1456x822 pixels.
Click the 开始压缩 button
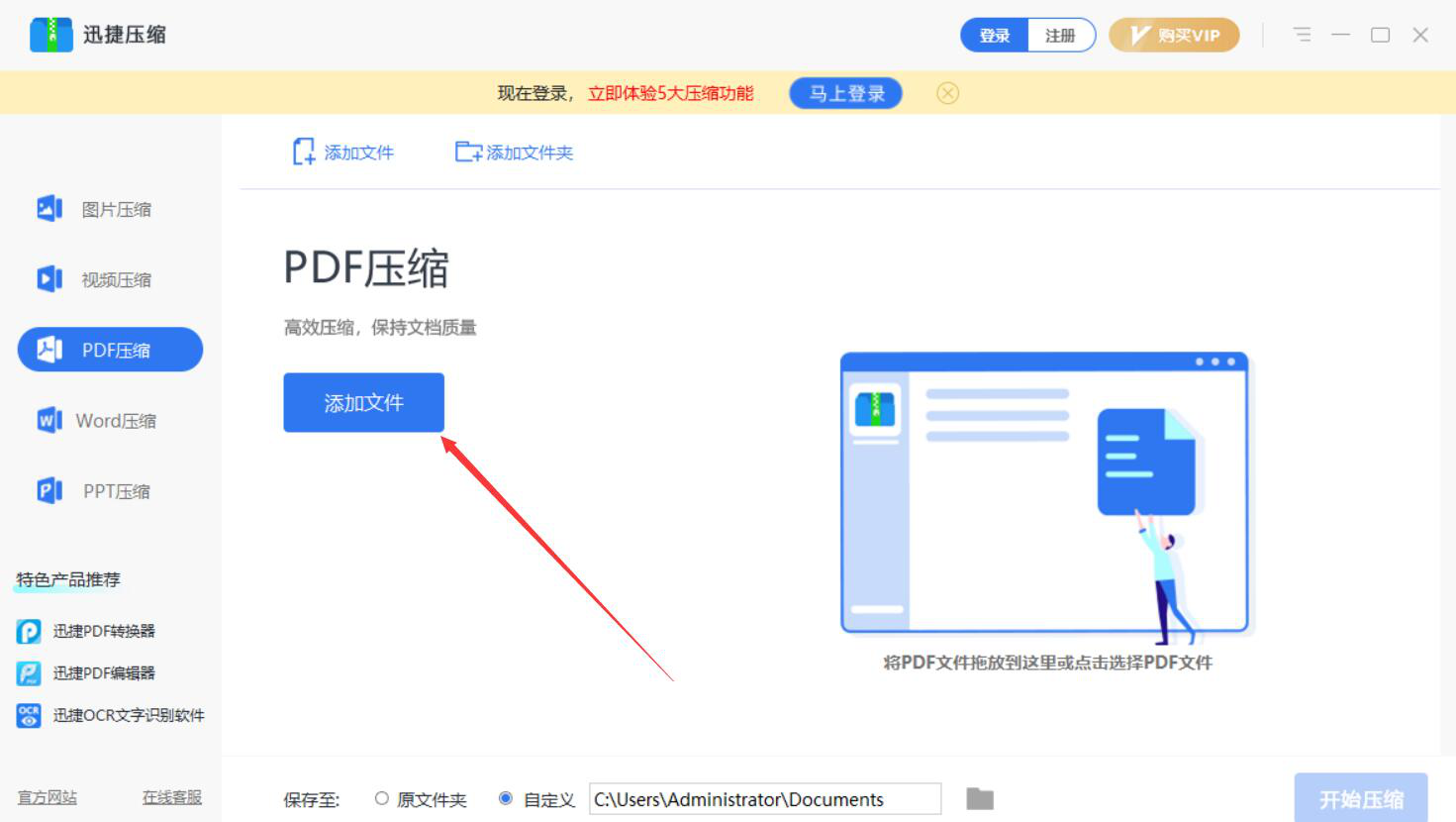[1361, 799]
